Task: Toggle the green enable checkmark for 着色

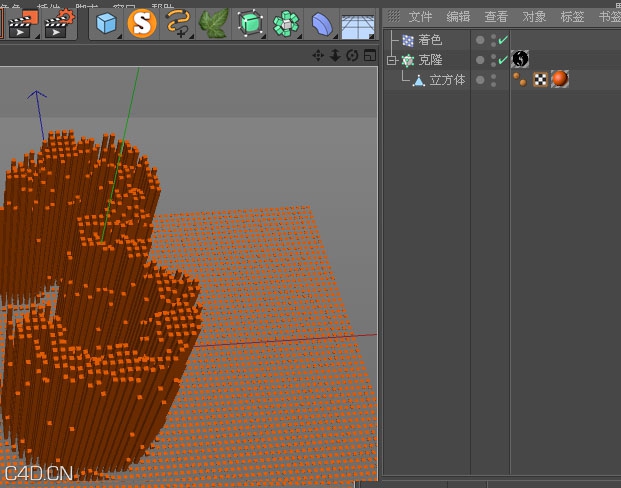Action: (503, 40)
